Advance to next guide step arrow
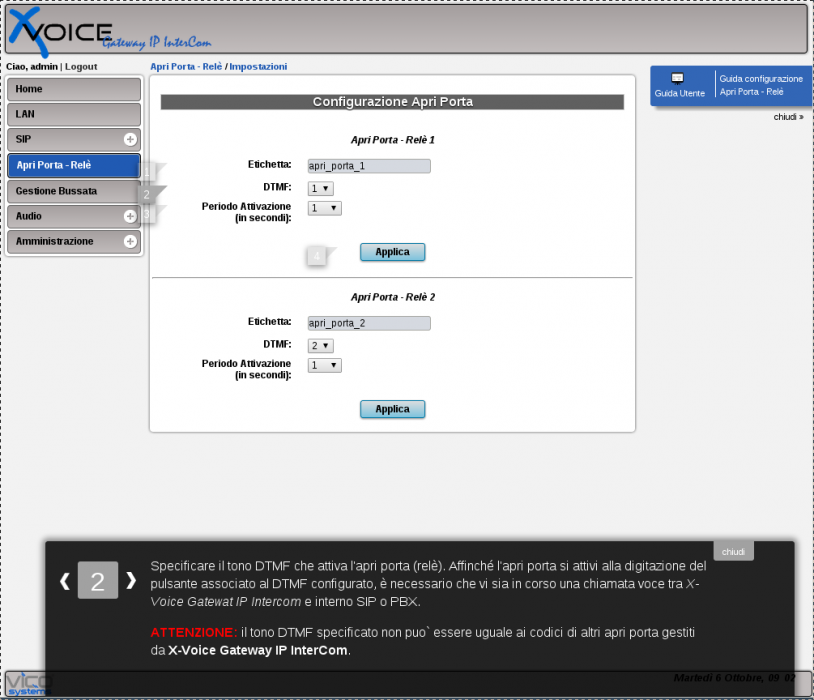 click(x=131, y=580)
